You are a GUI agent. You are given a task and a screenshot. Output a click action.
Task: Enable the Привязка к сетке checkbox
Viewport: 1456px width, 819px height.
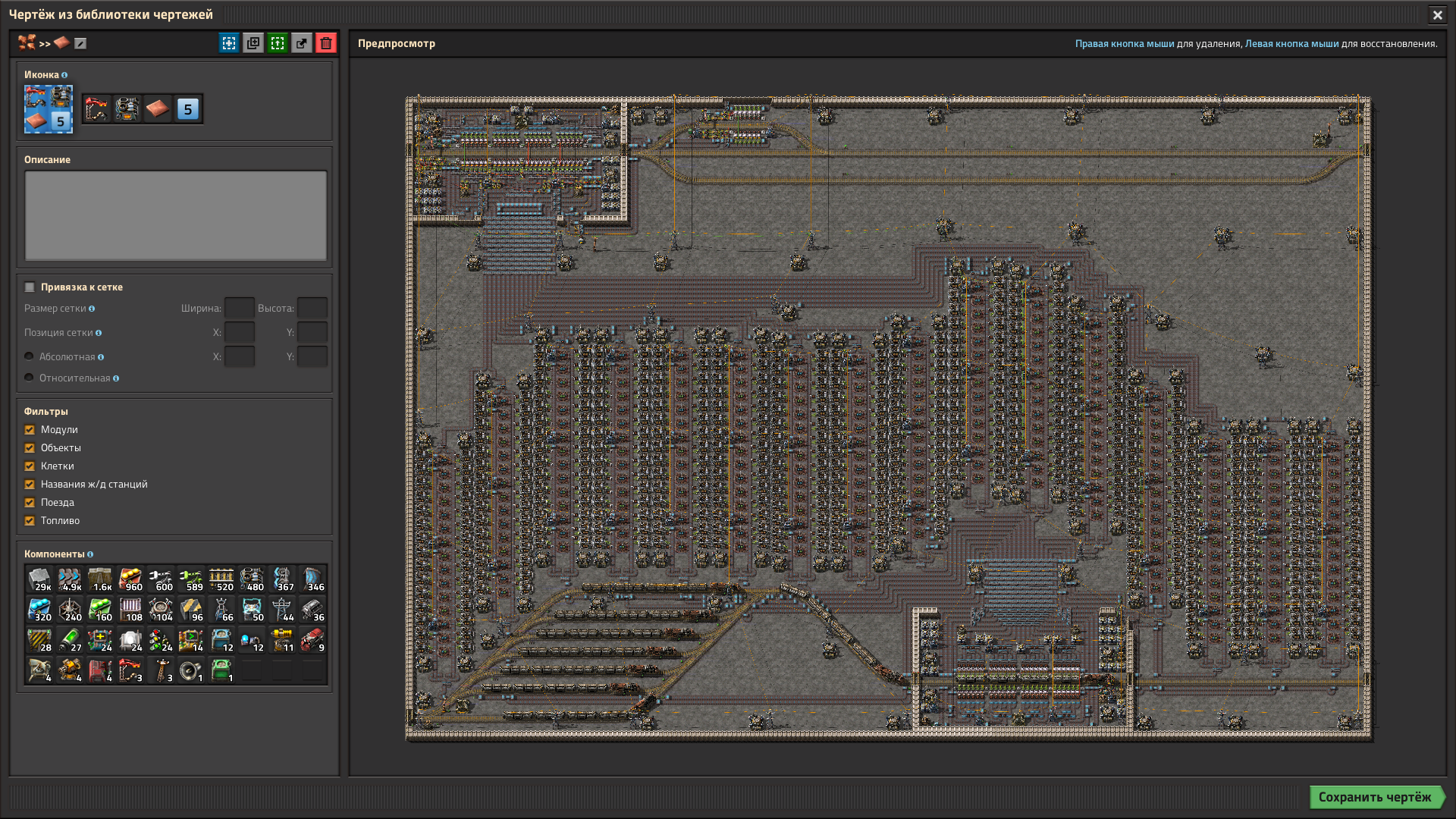coord(30,287)
